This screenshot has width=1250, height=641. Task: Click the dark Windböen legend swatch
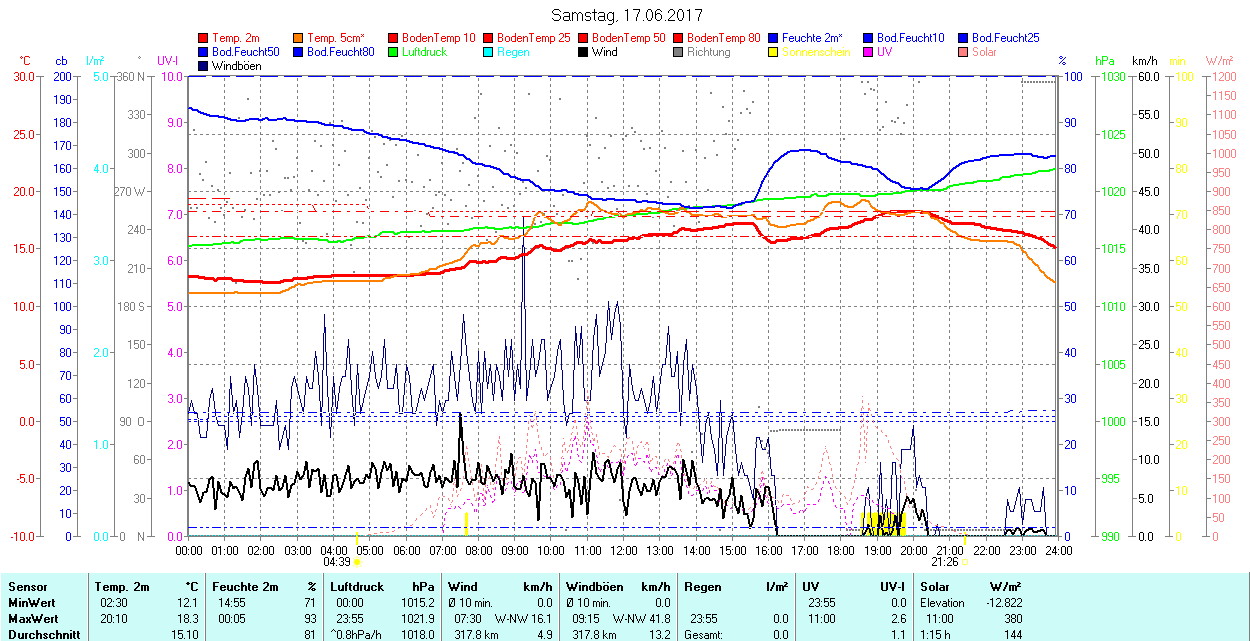click(204, 66)
